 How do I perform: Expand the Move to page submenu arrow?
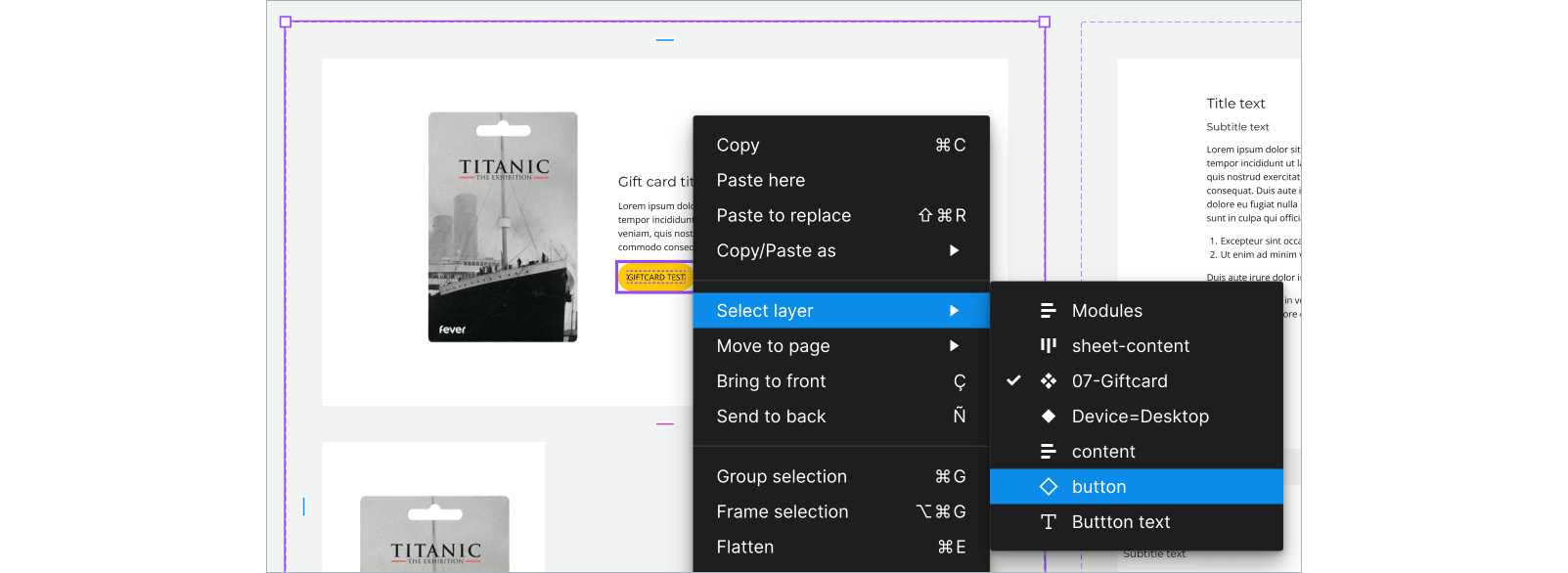[954, 346]
